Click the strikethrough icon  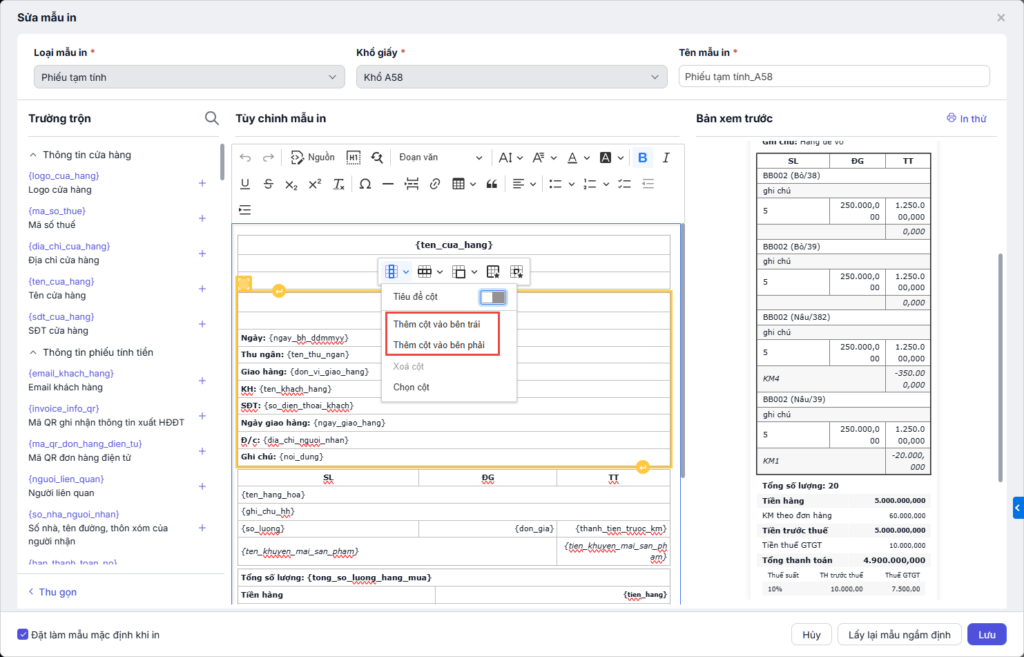268,184
